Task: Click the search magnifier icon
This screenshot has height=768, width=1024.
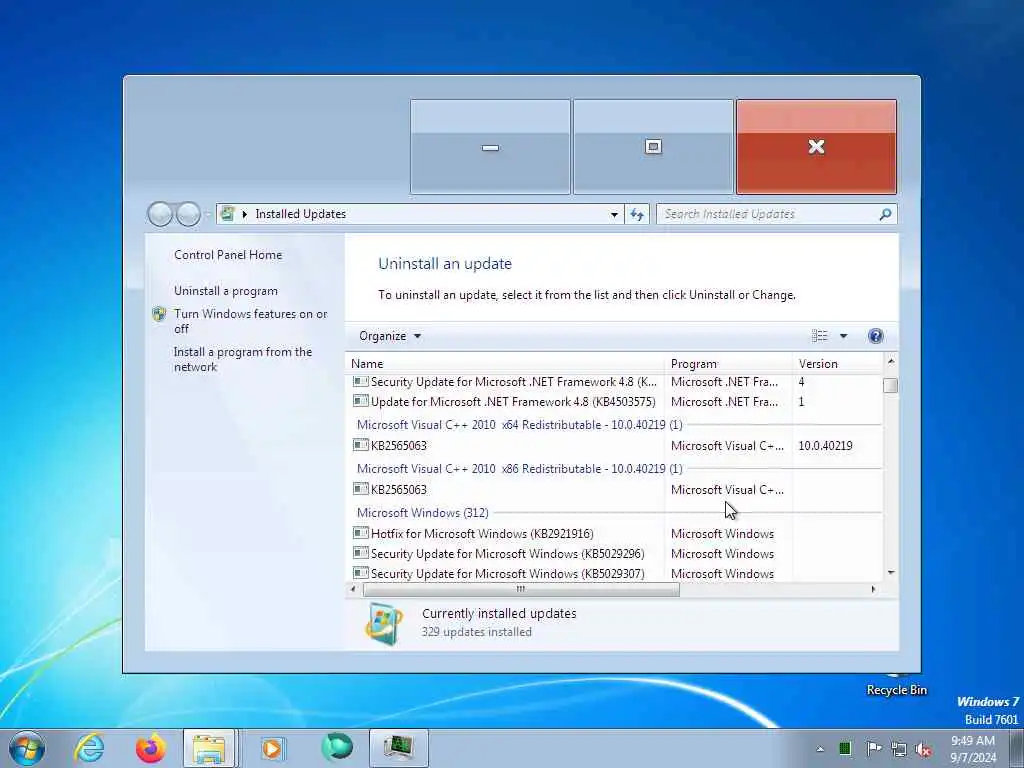Action: tap(885, 214)
